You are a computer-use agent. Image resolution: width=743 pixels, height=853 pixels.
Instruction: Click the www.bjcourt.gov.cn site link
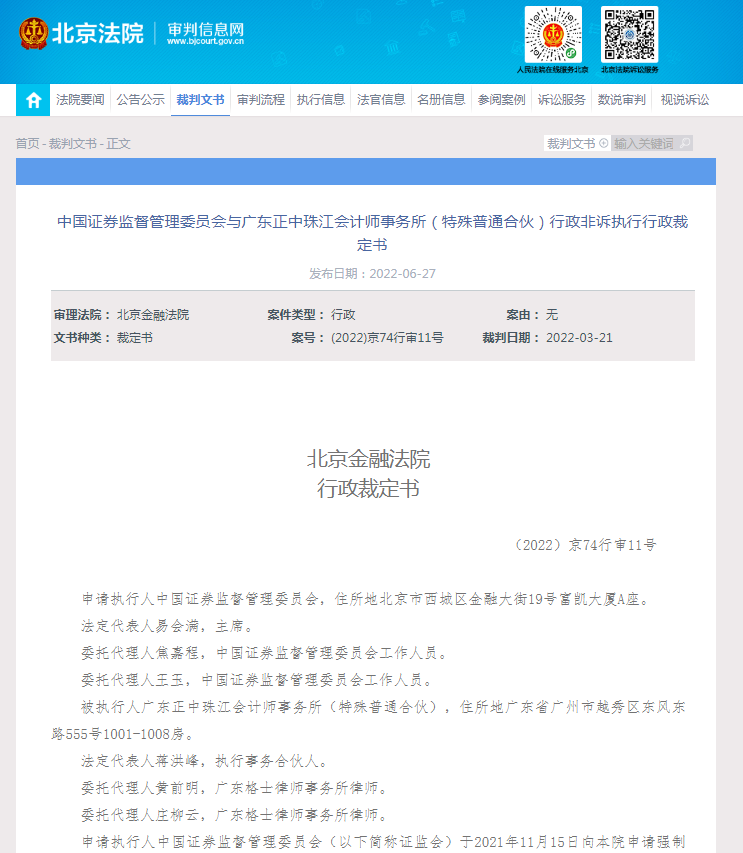click(x=205, y=41)
